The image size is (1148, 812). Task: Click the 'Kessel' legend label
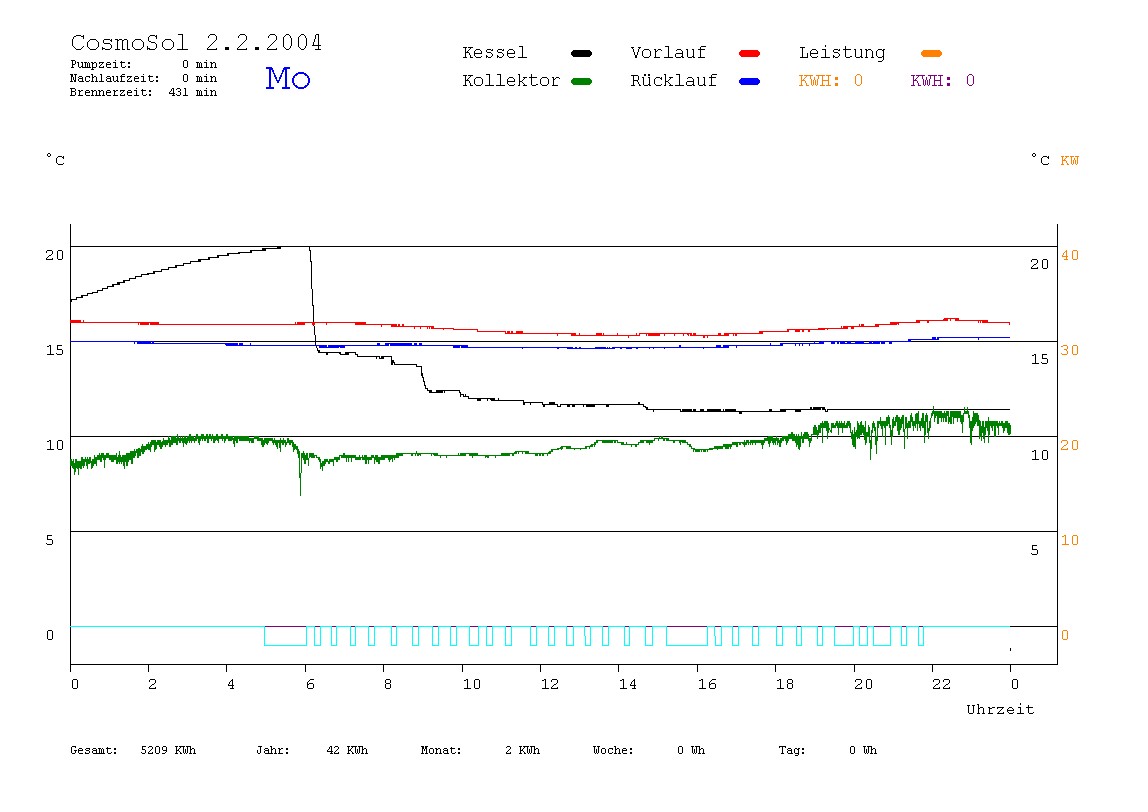click(x=494, y=53)
